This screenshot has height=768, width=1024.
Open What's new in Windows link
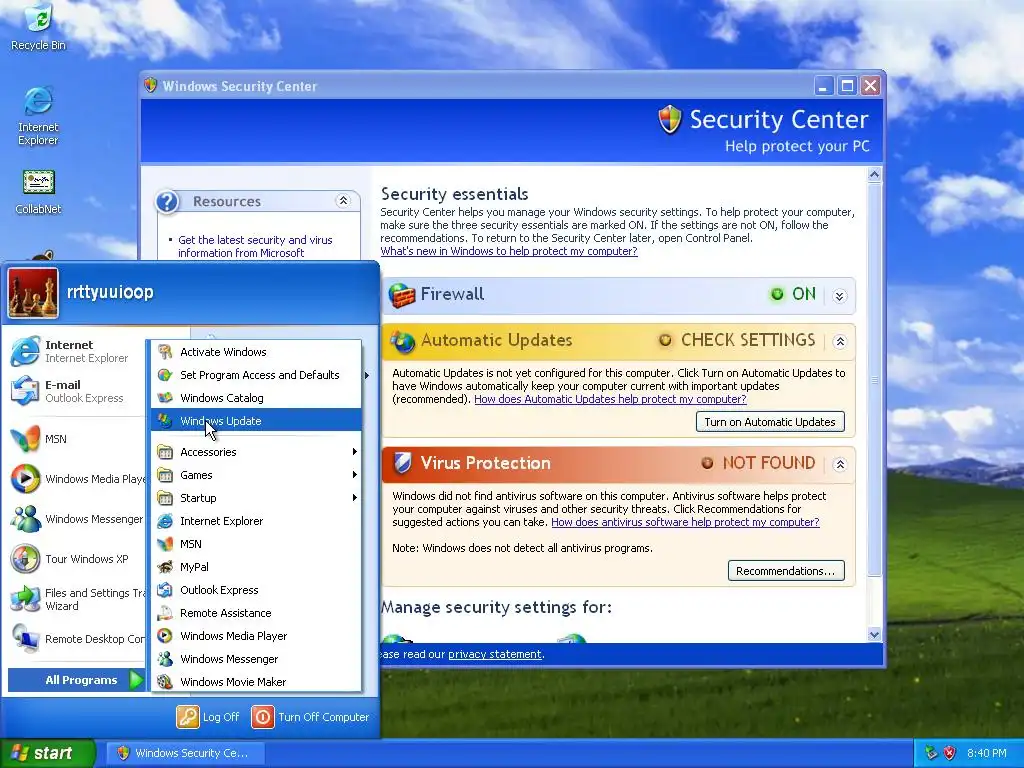point(509,251)
